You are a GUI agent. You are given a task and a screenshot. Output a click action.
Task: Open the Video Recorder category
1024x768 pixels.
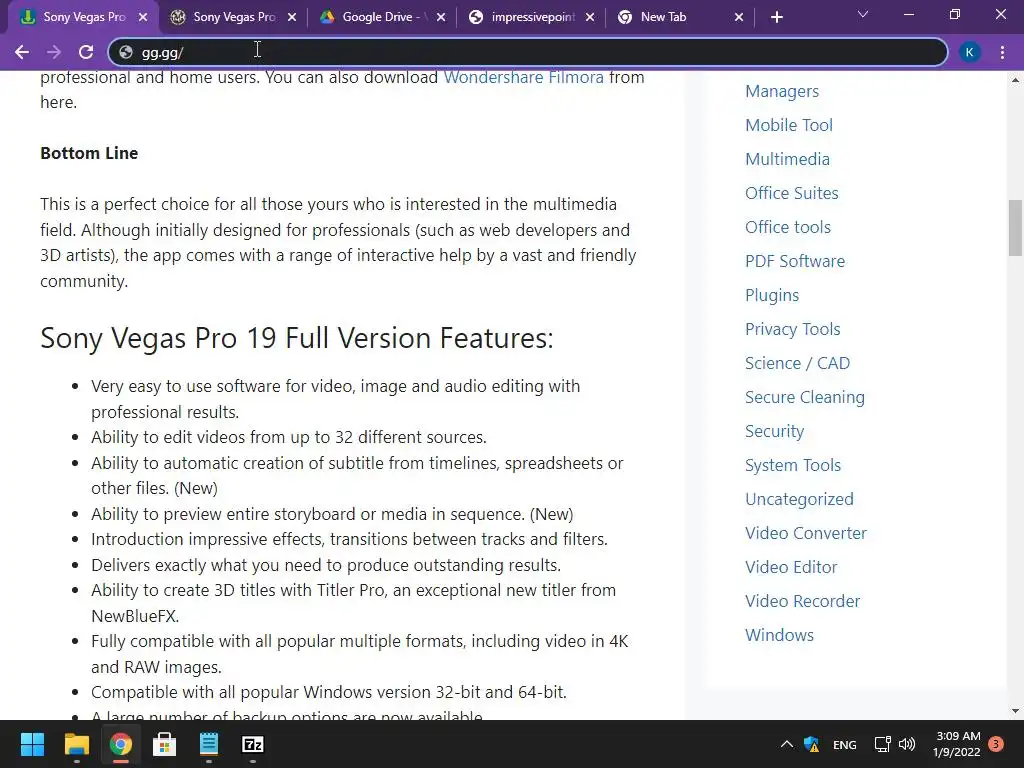[803, 601]
